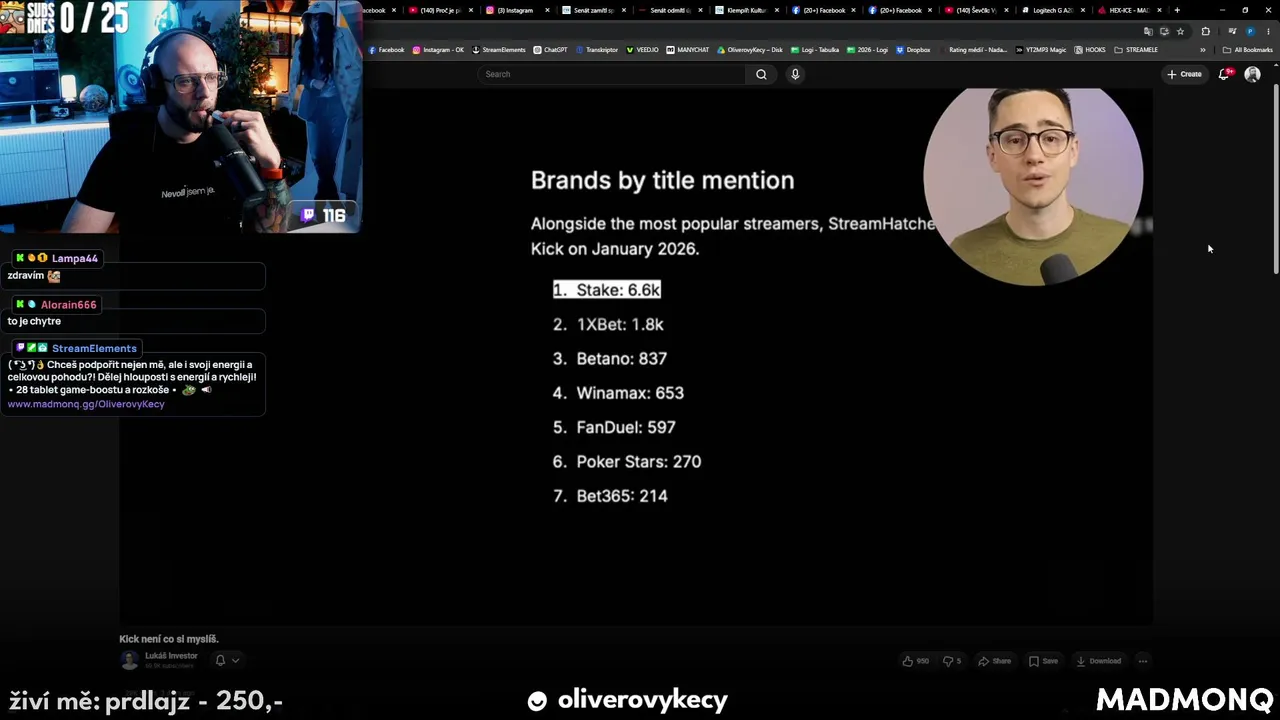
Task: Switch to the Klempíř Kultur tab
Action: tap(746, 10)
